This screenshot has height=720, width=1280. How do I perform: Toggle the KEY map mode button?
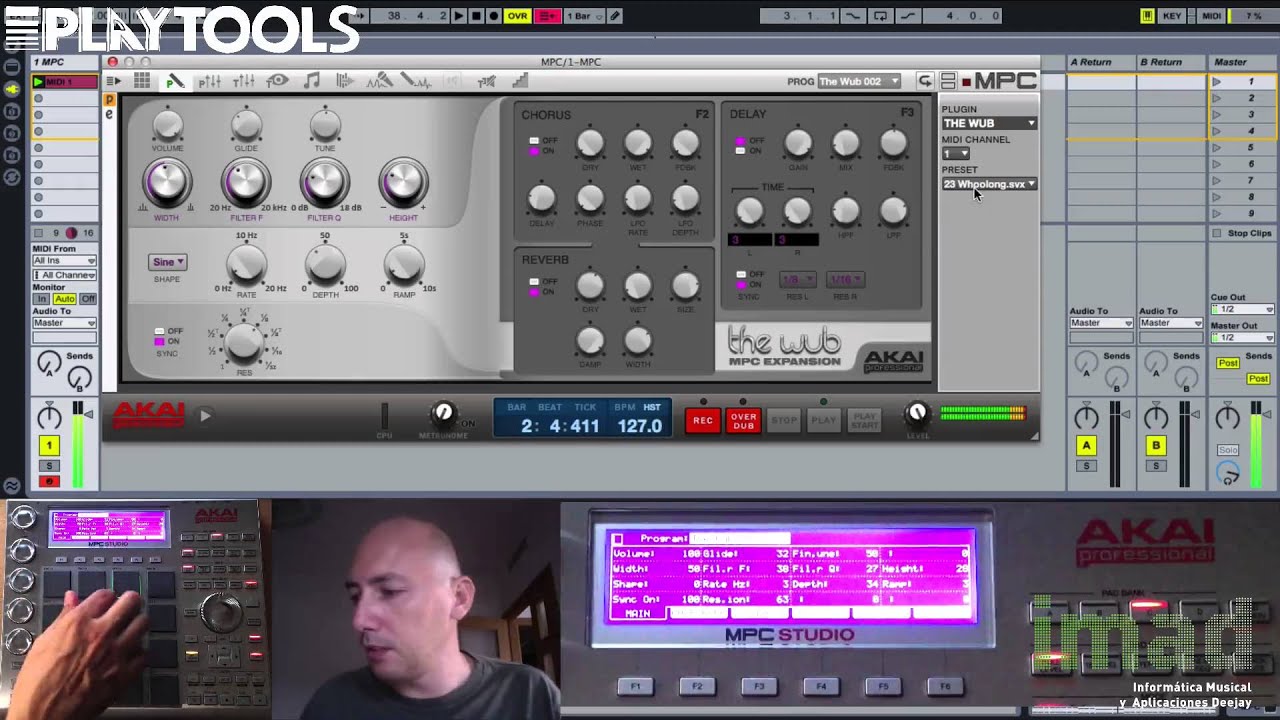coord(1172,16)
